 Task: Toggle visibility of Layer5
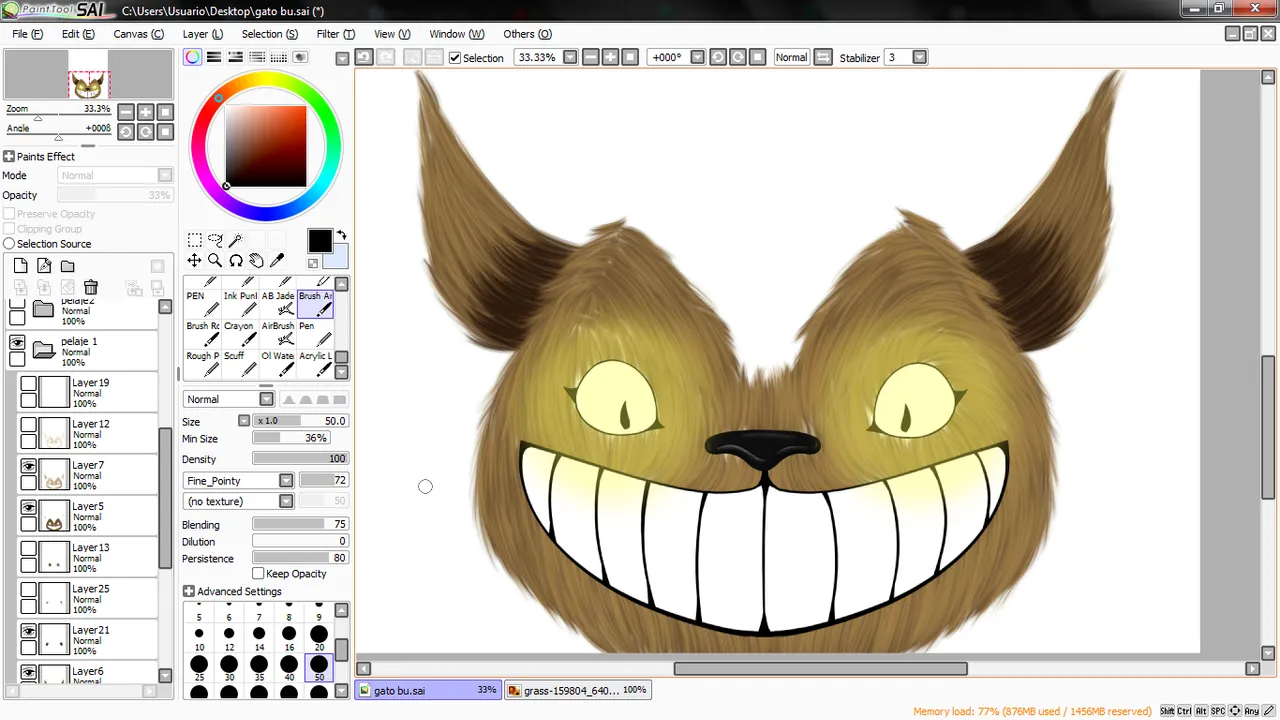click(29, 507)
